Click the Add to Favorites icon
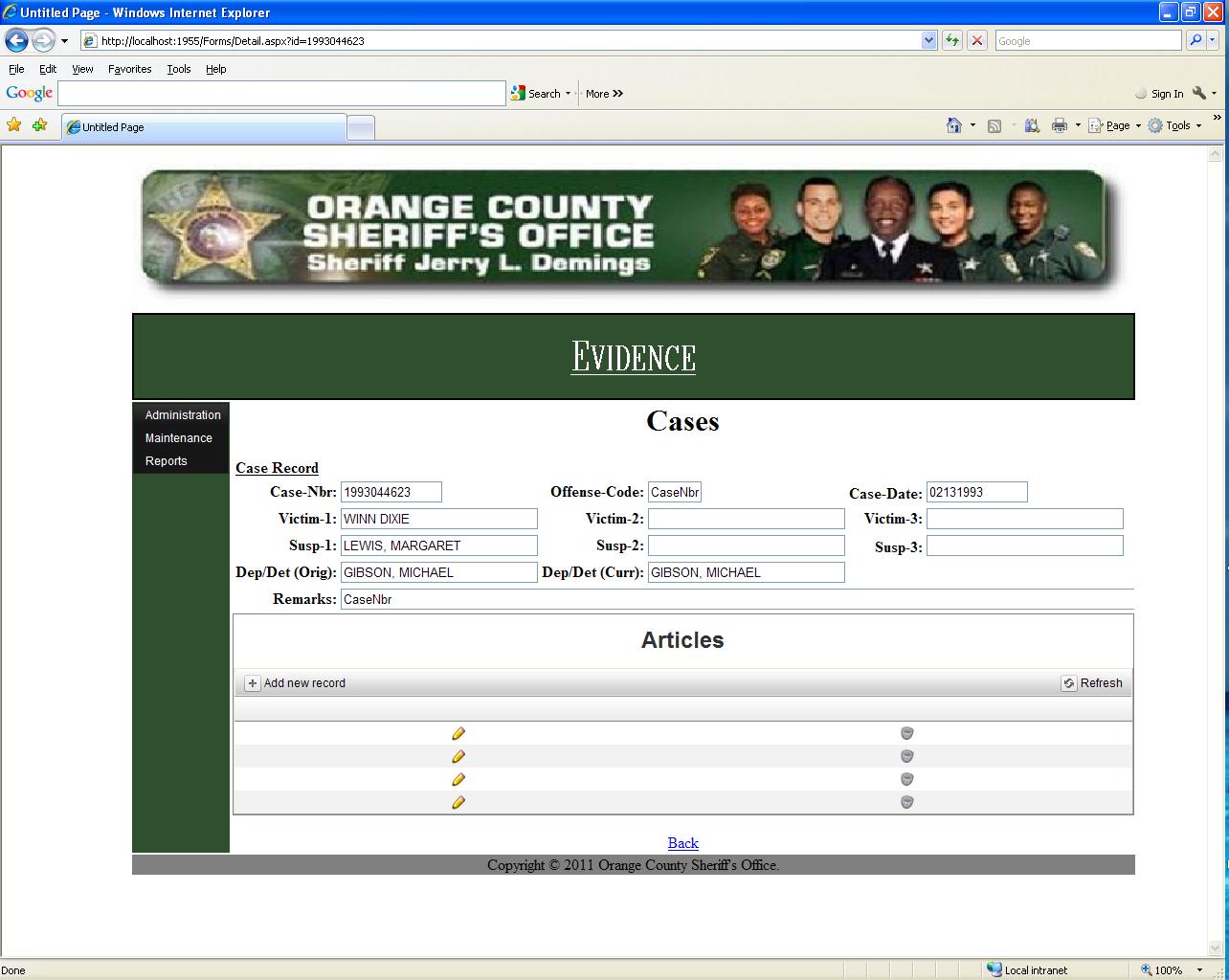Image resolution: width=1229 pixels, height=980 pixels. click(39, 125)
